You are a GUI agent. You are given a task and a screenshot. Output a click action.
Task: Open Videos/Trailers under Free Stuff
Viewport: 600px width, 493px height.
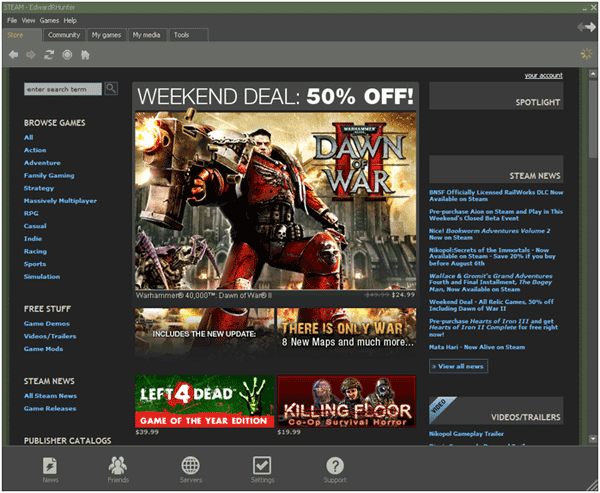pos(50,336)
